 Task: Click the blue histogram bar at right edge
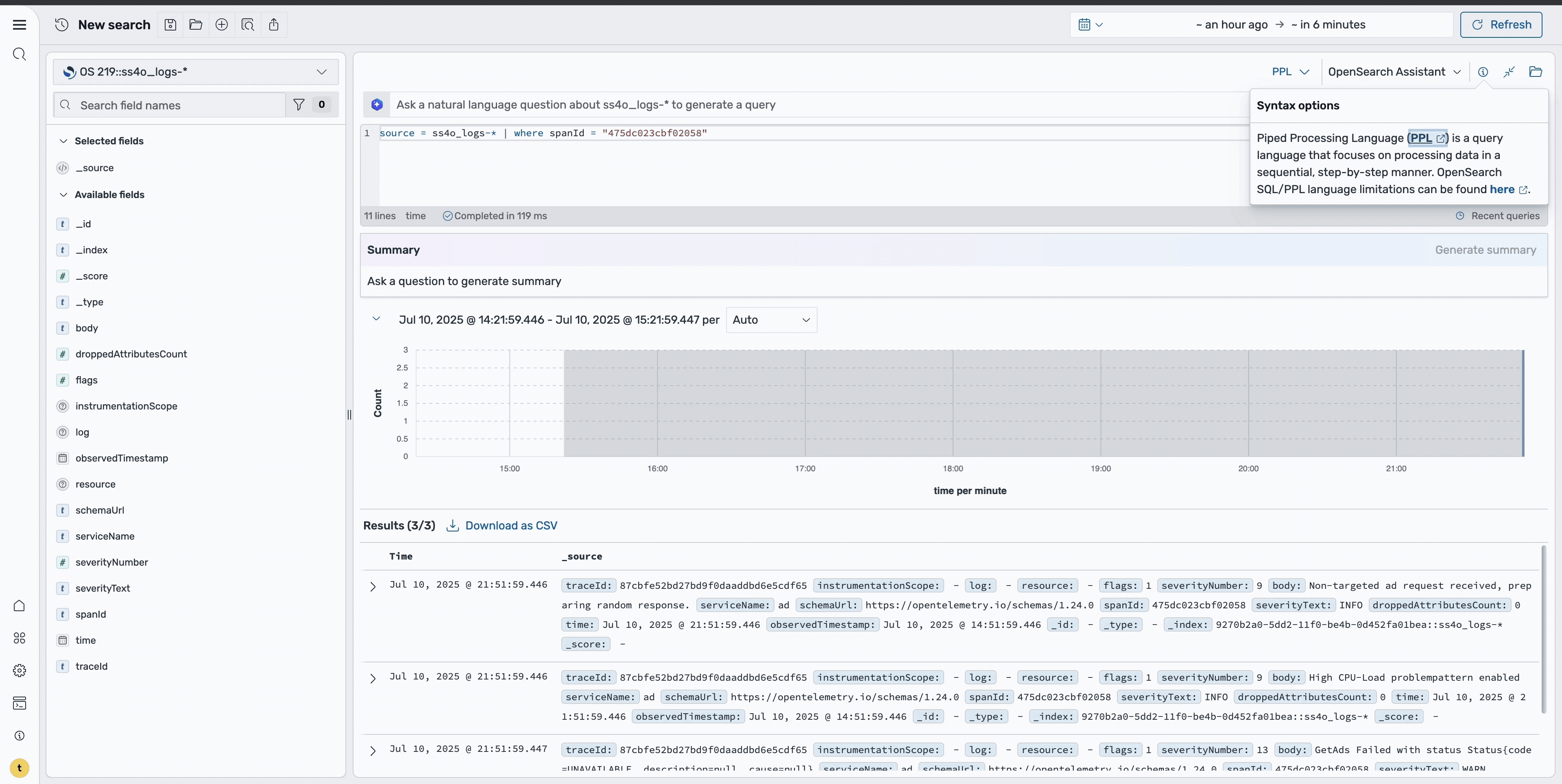[1523, 403]
